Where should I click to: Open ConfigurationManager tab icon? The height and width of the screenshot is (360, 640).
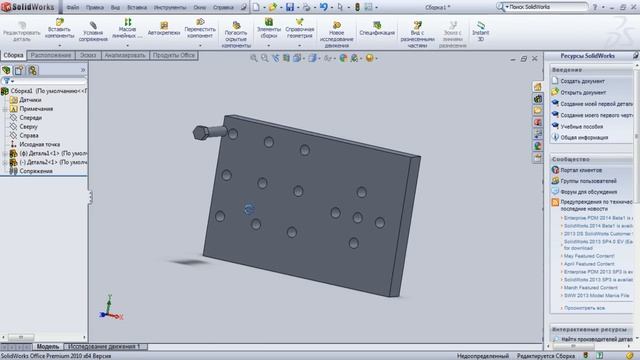pyautogui.click(x=32, y=71)
